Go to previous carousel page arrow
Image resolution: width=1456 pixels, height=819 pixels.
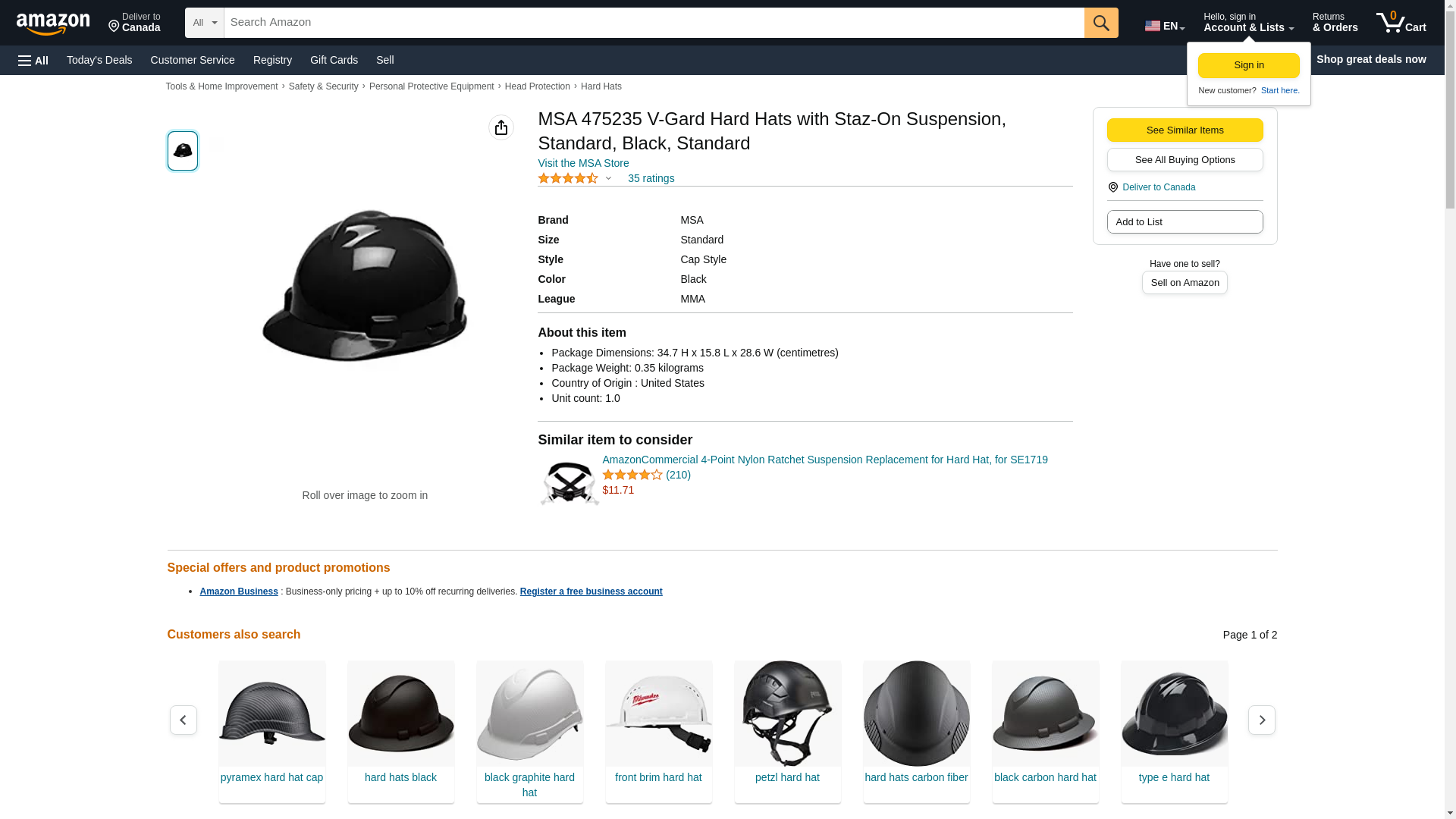pos(183,720)
